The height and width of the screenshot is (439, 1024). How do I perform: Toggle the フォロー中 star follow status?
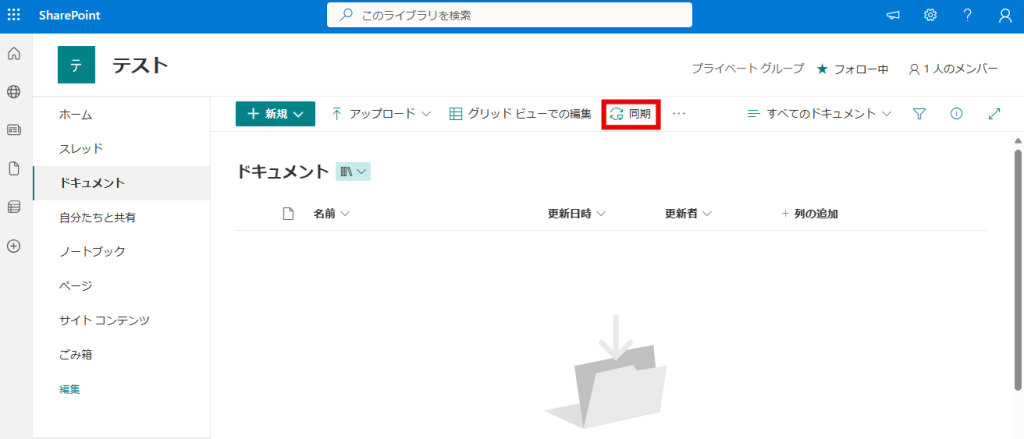click(852, 69)
